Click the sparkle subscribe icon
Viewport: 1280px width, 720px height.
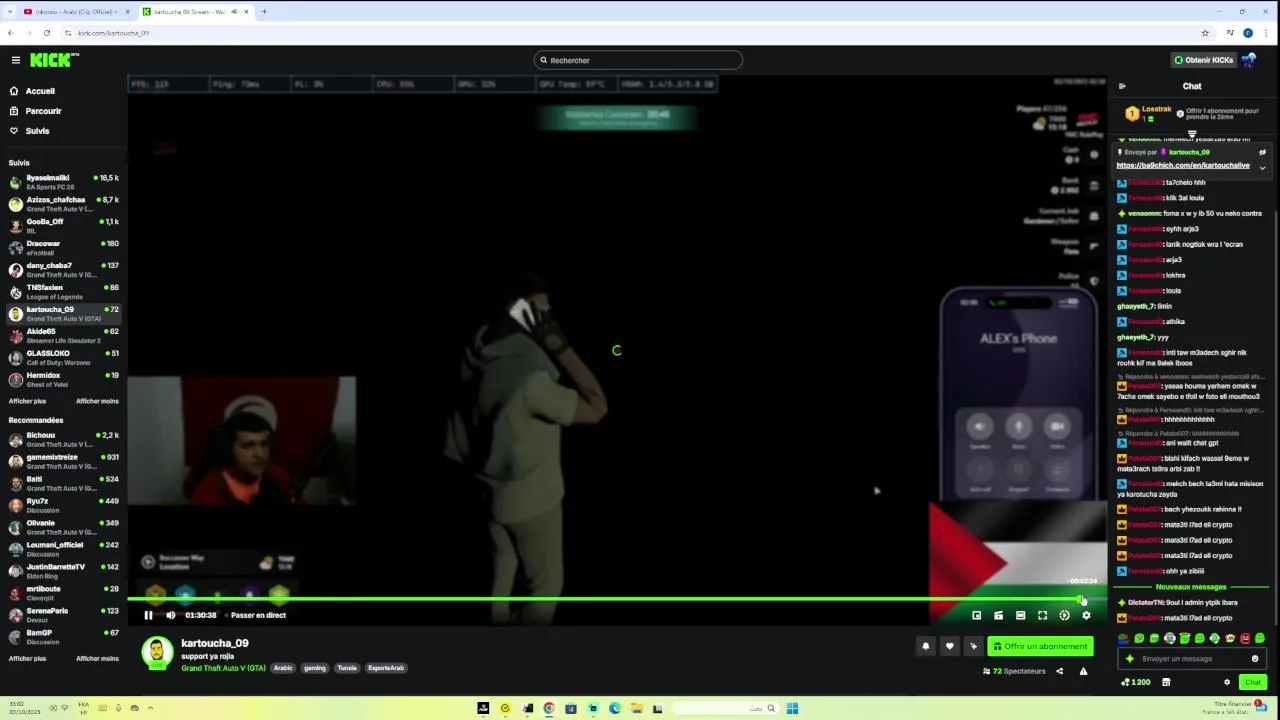pos(973,646)
